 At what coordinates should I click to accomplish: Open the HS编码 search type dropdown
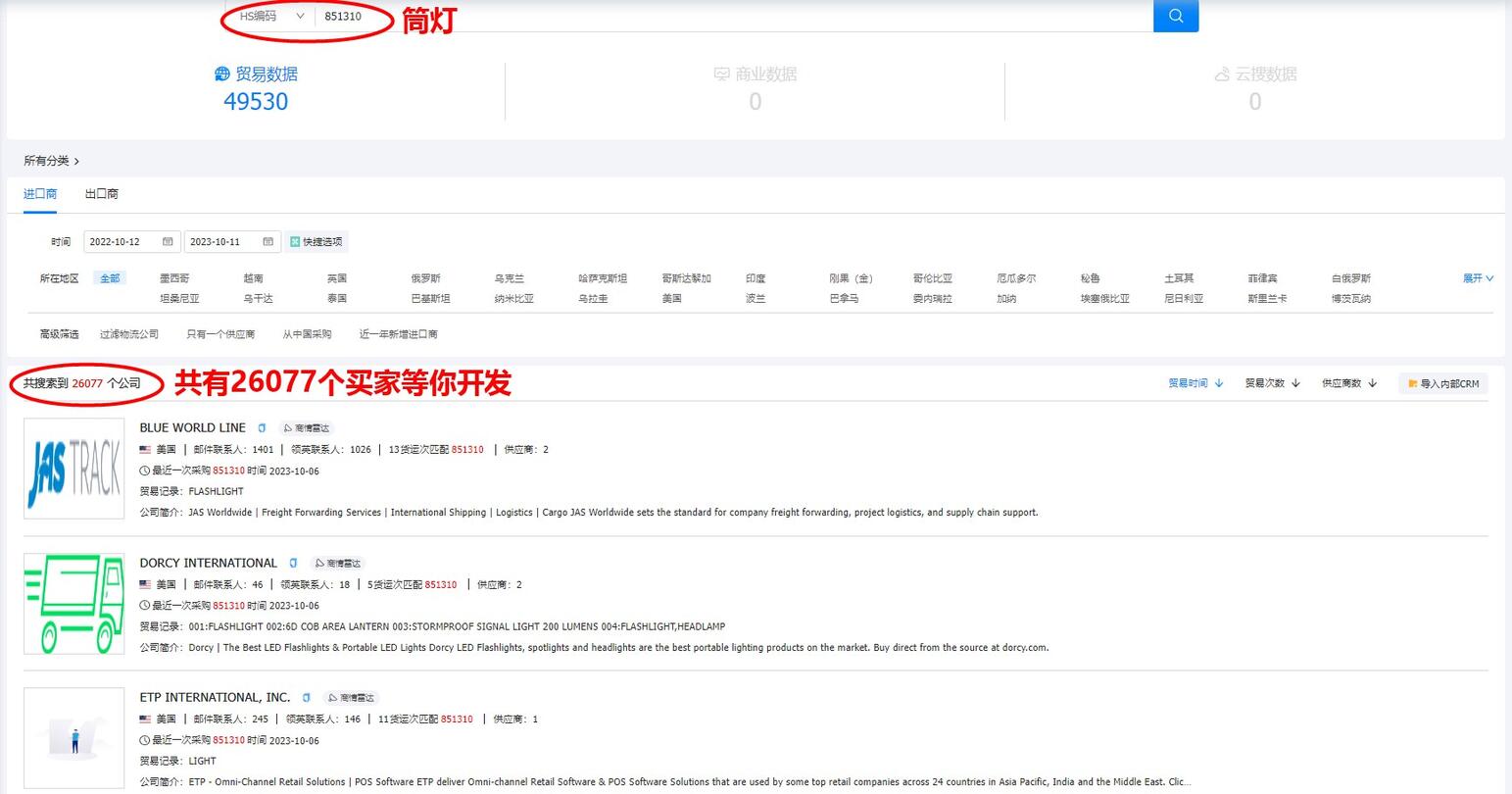coord(272,16)
